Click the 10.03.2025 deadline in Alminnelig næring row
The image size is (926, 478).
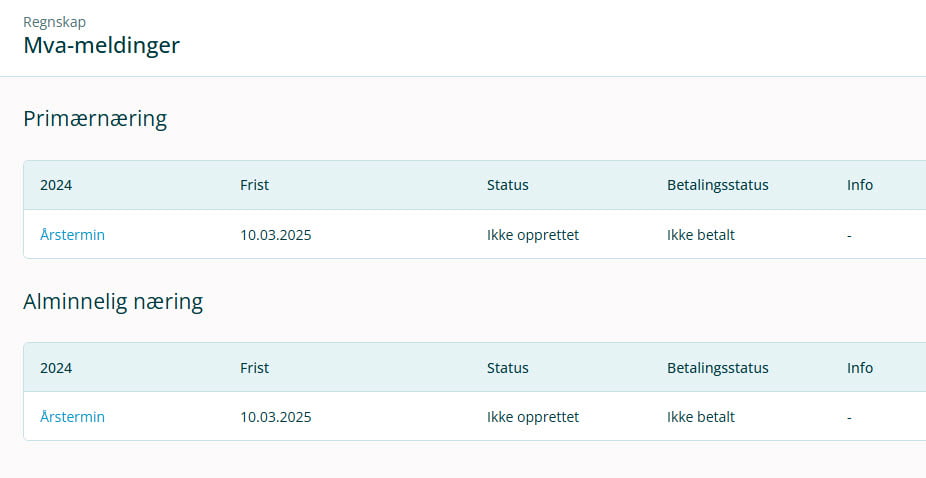coord(275,417)
